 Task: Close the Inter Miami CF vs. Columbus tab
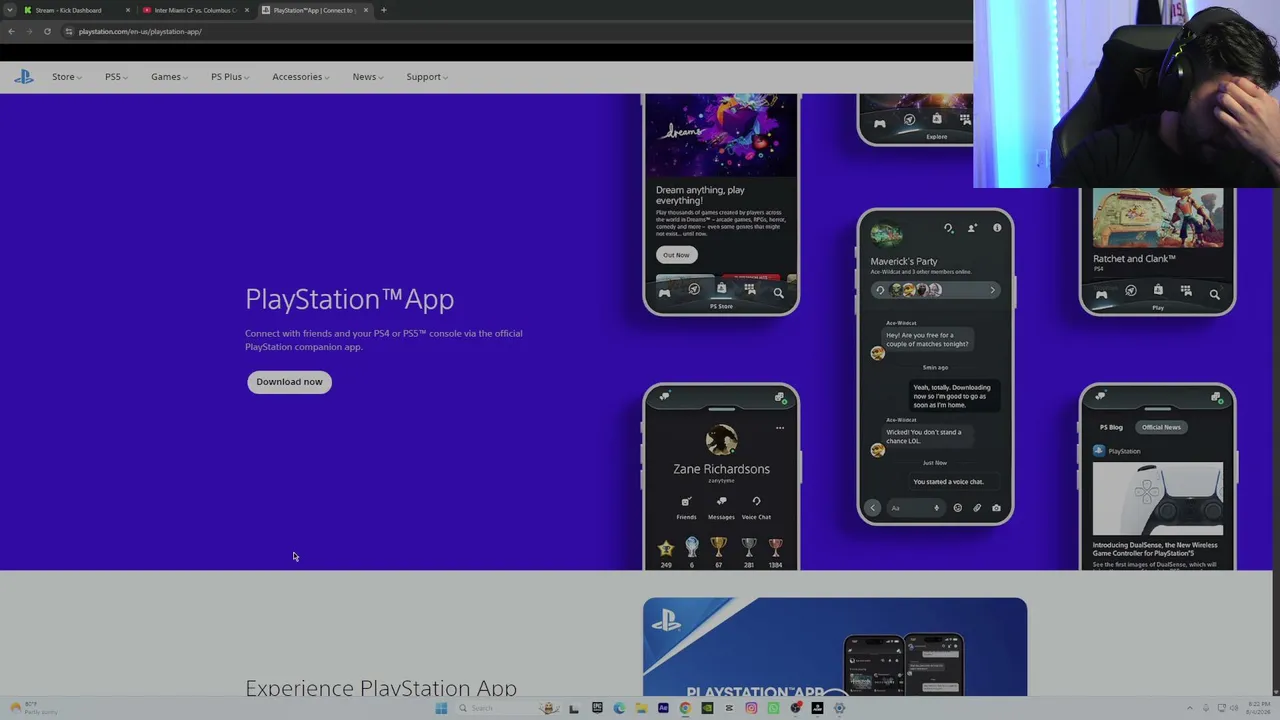pos(247,10)
